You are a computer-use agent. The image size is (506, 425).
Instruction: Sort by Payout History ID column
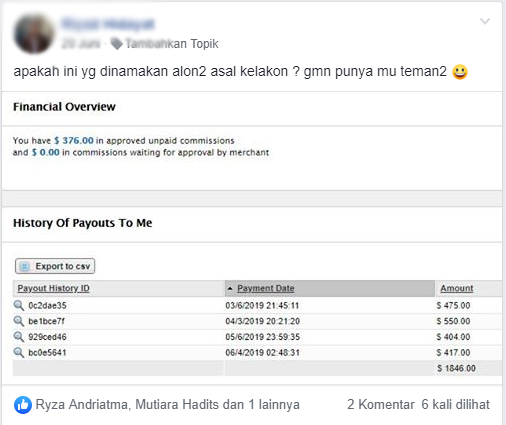coord(53,288)
